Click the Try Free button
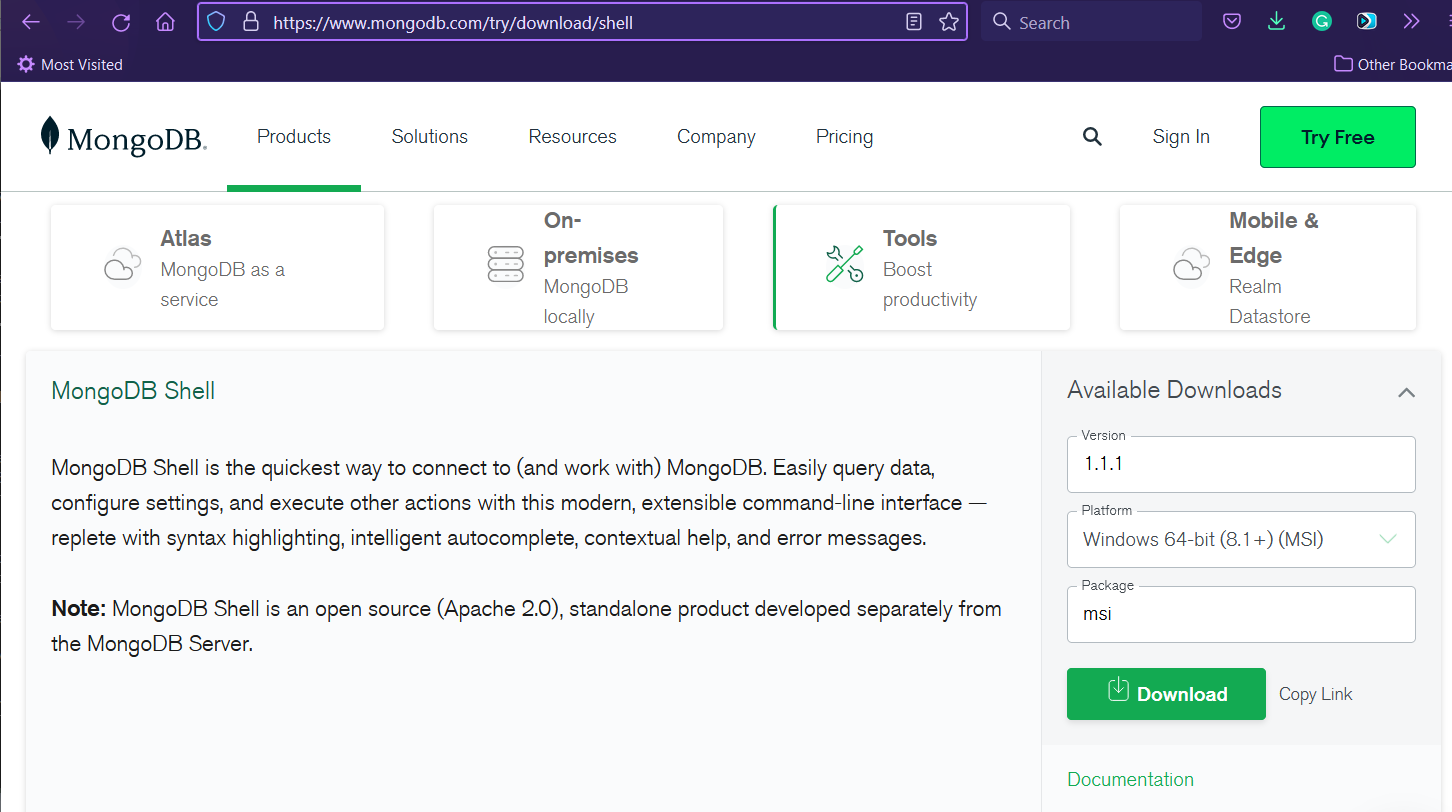The height and width of the screenshot is (812, 1452). tap(1338, 137)
